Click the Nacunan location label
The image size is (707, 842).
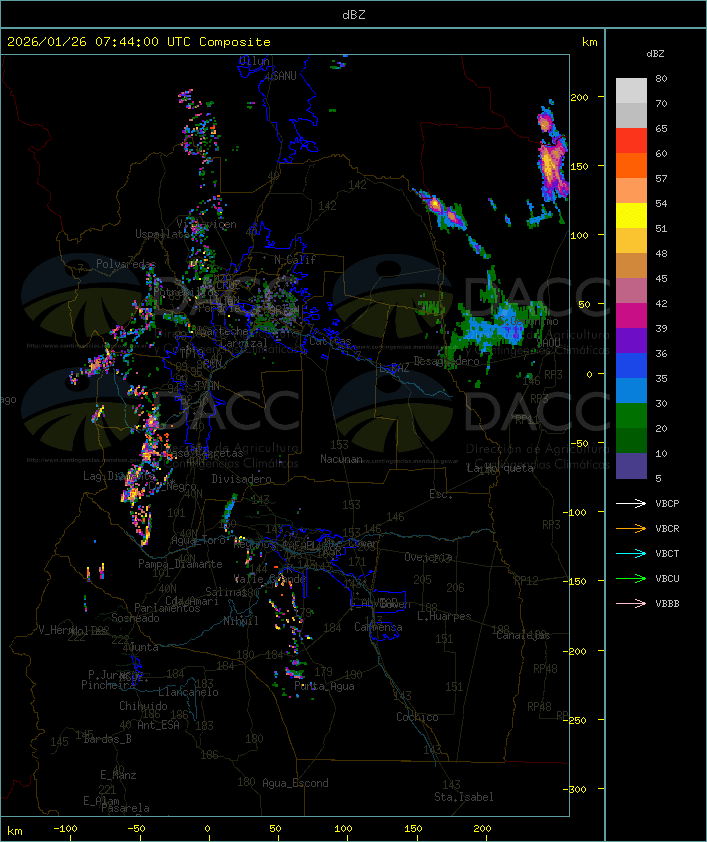tap(341, 459)
